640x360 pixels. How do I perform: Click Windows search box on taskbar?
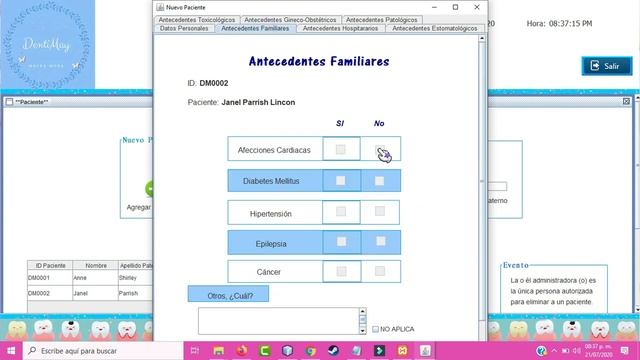(x=103, y=351)
